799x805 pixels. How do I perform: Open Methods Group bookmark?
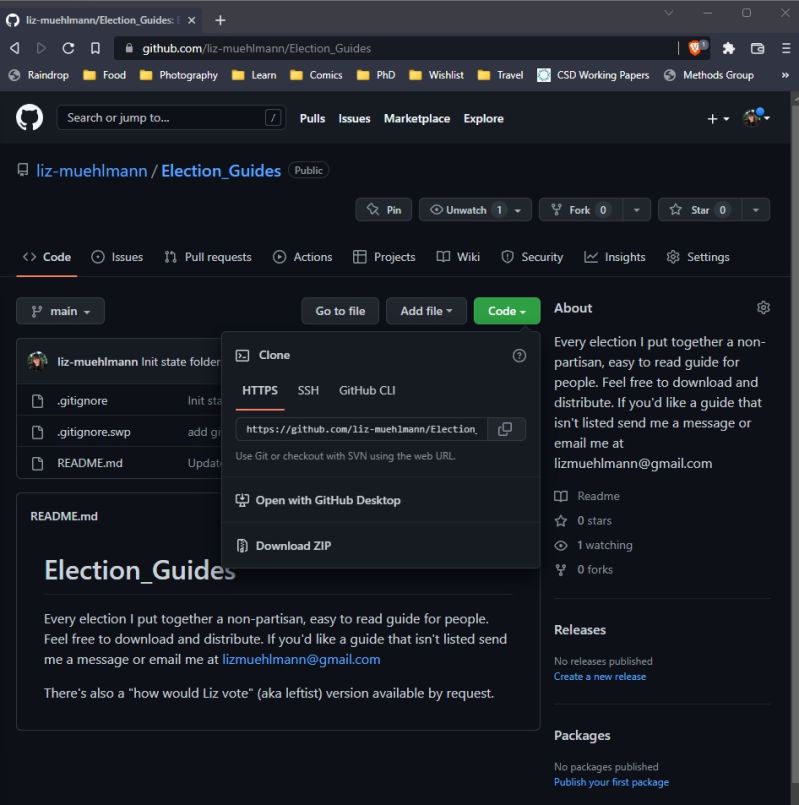tap(709, 75)
